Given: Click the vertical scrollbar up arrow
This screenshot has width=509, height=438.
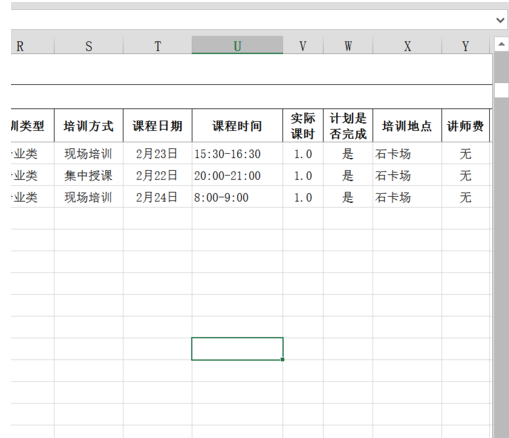Looking at the screenshot, I should click(501, 44).
